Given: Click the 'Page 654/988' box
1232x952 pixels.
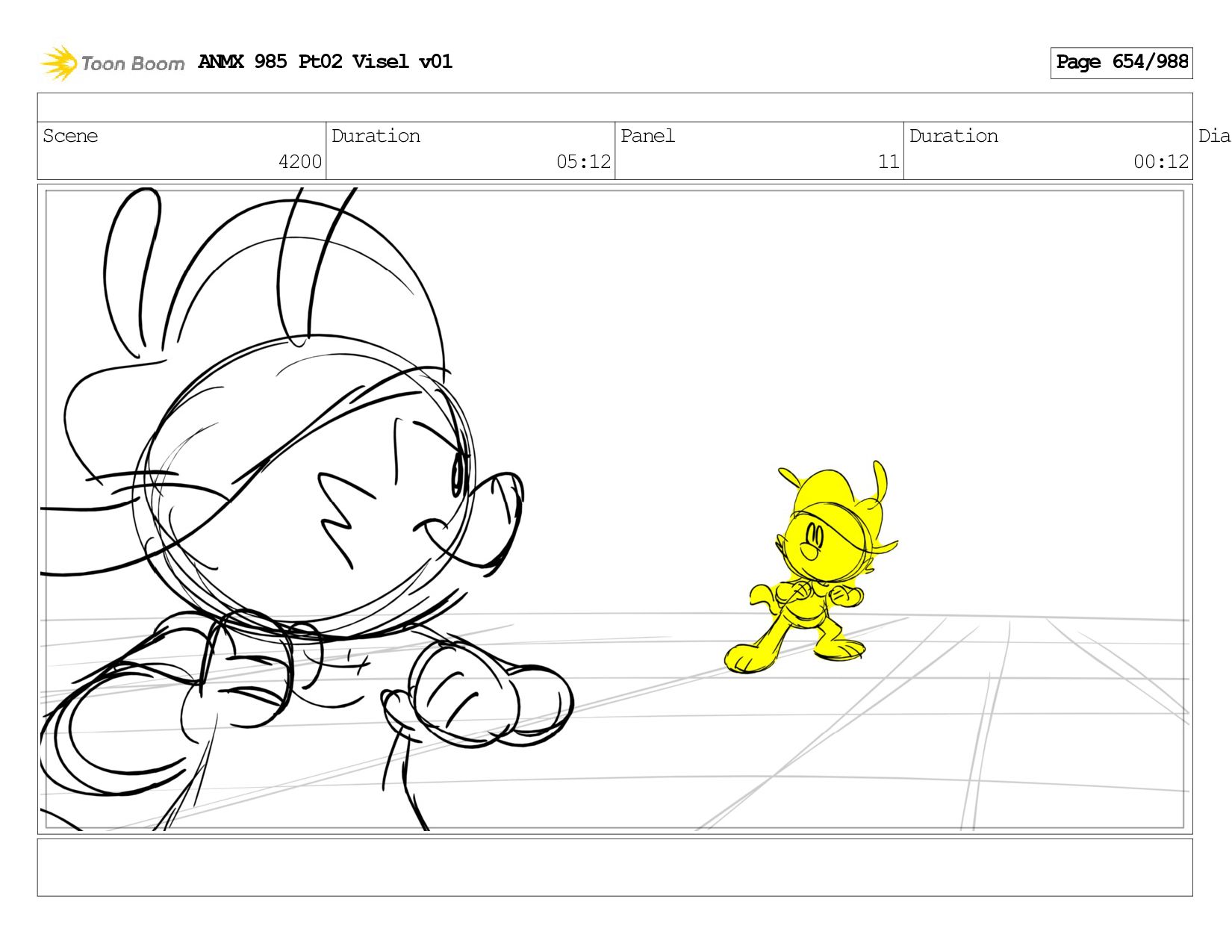Looking at the screenshot, I should click(x=1121, y=63).
